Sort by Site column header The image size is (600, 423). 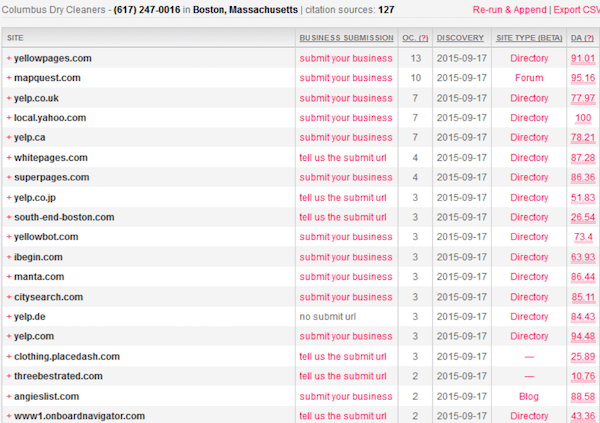16,37
